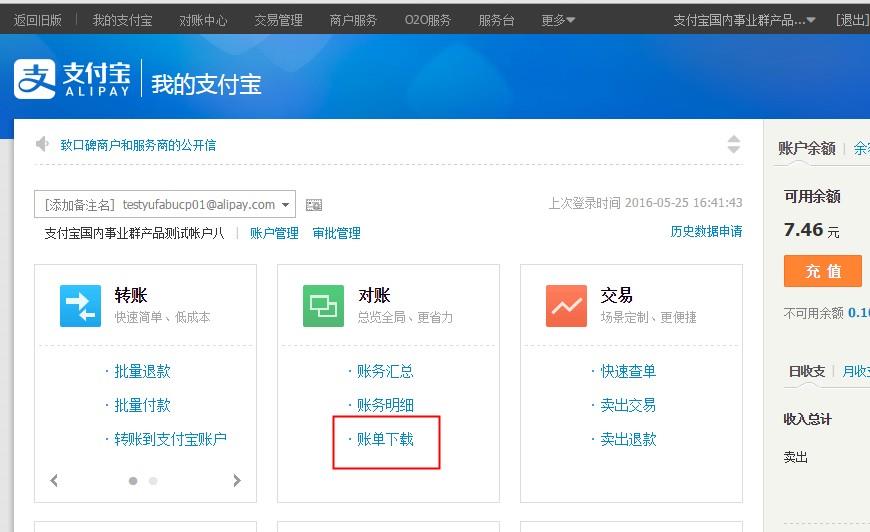
Task: Click the 我的支付宝 header title
Action: (206, 84)
